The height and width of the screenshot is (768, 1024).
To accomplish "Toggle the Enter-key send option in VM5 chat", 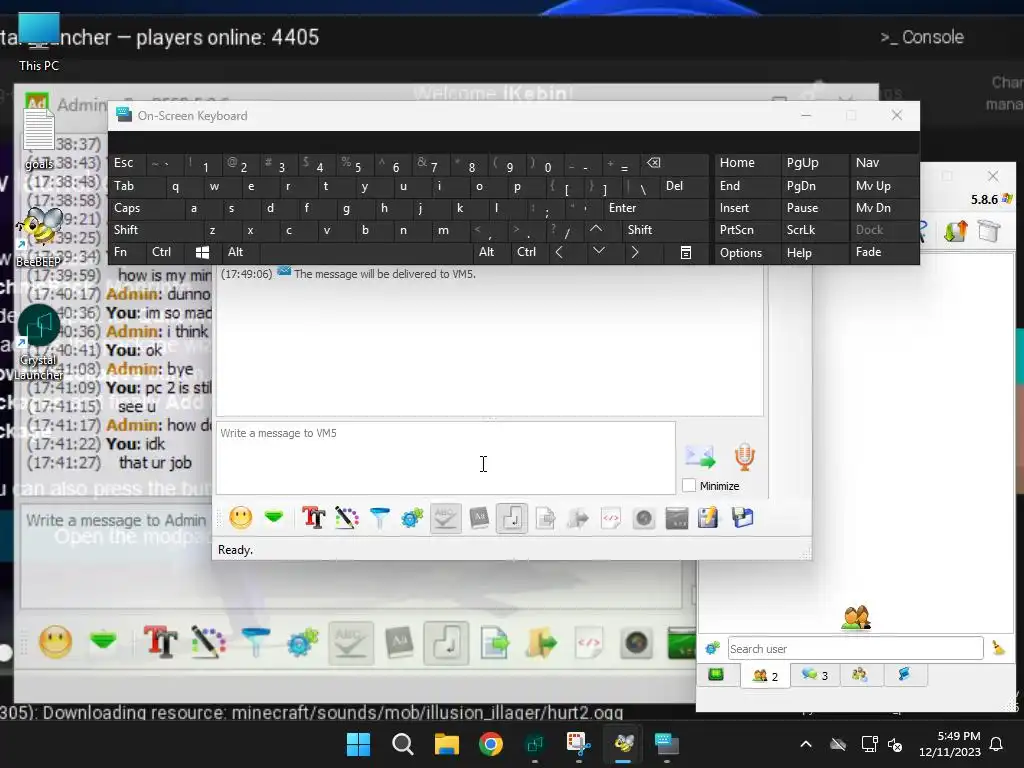I will [512, 518].
